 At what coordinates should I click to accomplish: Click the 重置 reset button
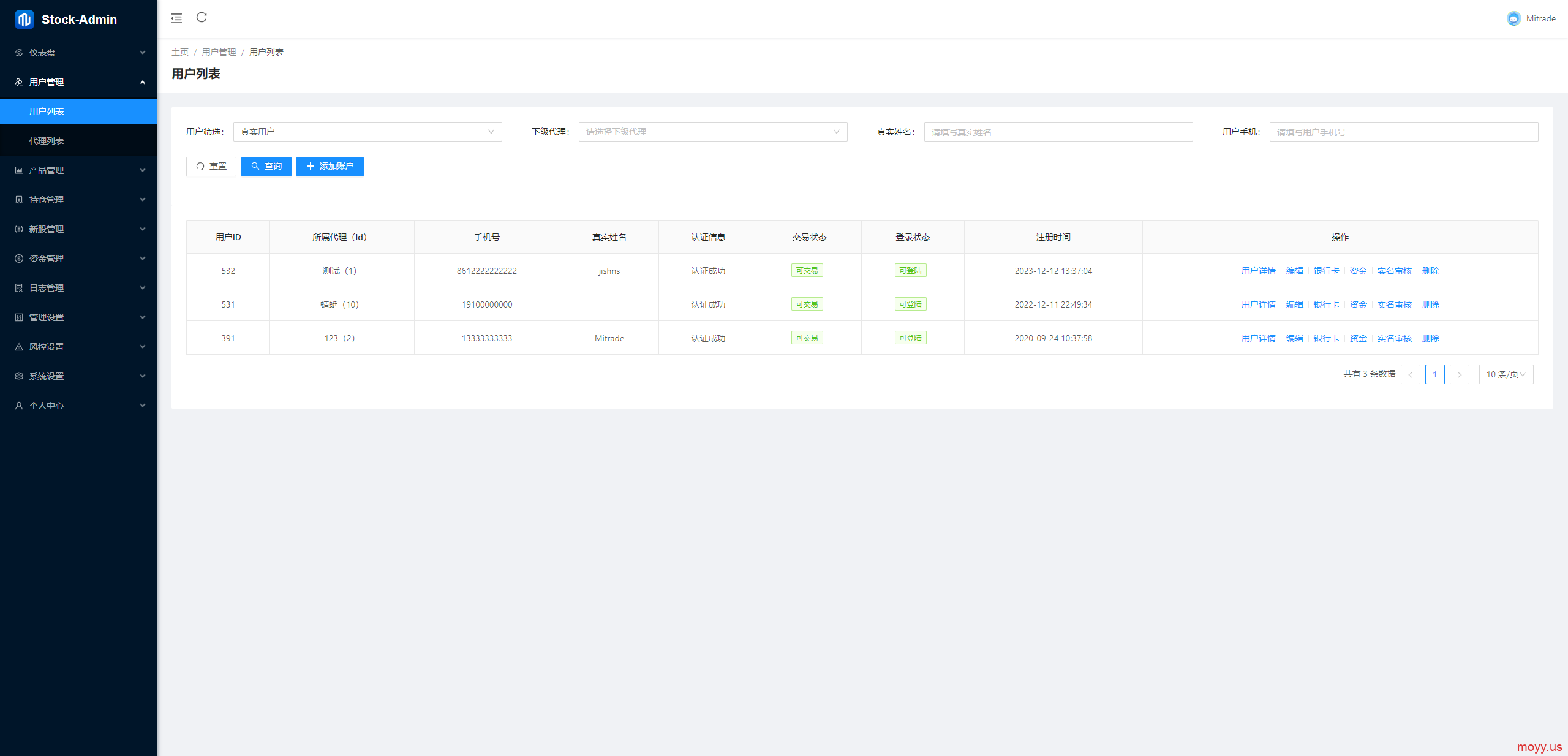[211, 167]
